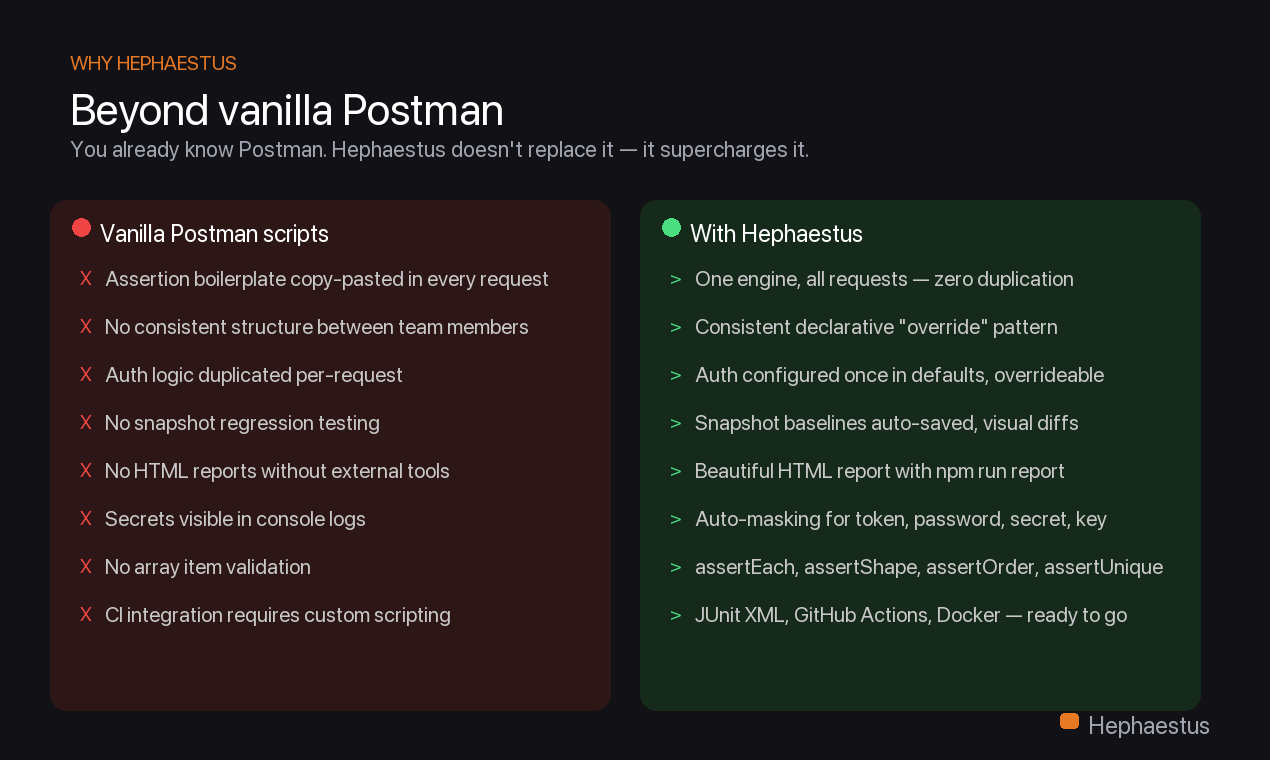The width and height of the screenshot is (1270, 760).
Task: Click the arrow beside Auto-masking line
Action: coord(676,519)
